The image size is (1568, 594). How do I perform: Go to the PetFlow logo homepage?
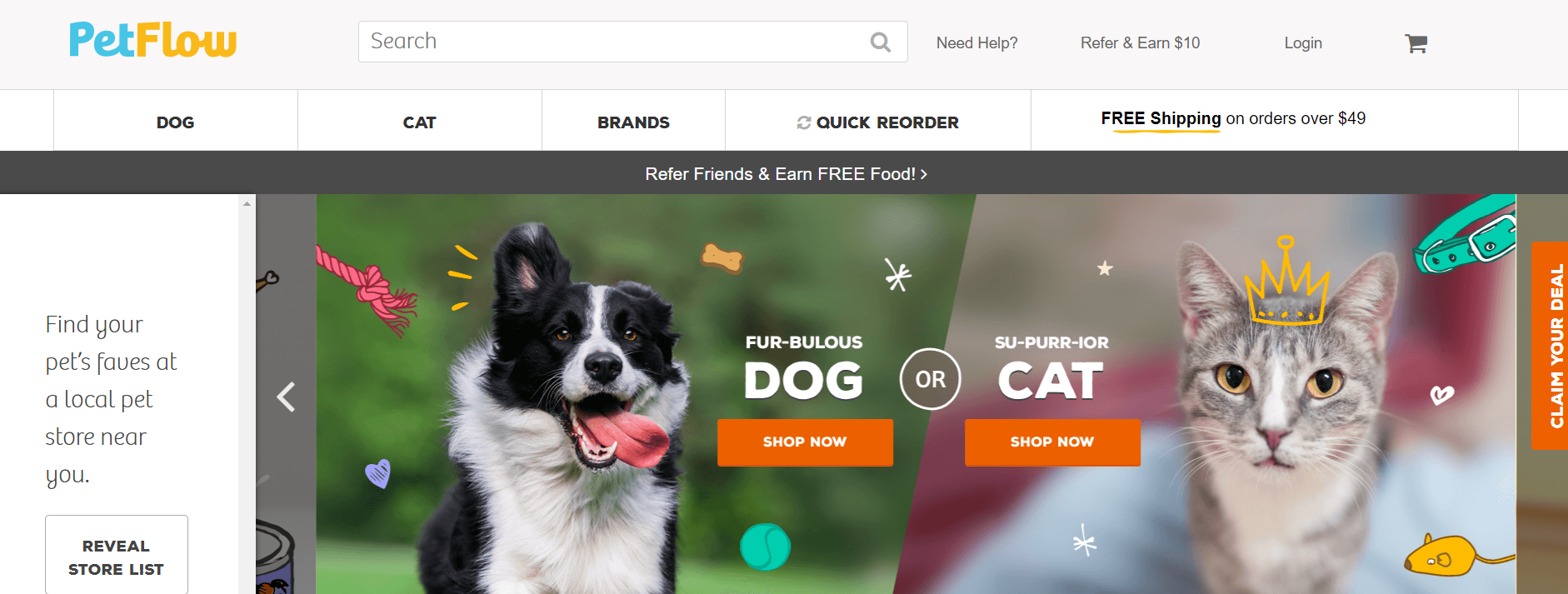[153, 40]
